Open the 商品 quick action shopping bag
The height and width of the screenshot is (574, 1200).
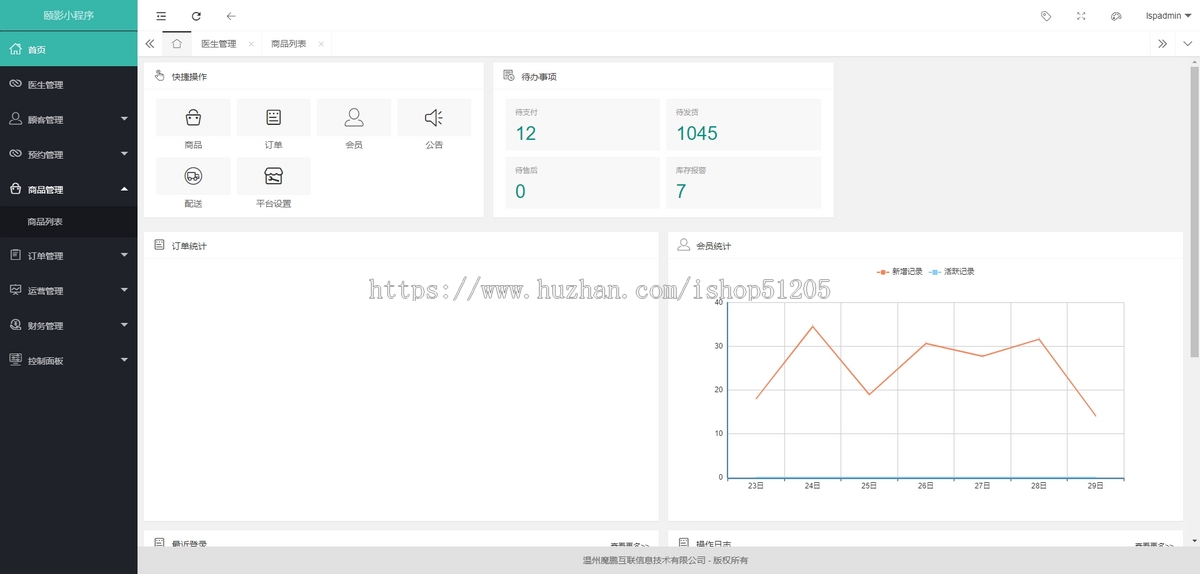click(193, 118)
